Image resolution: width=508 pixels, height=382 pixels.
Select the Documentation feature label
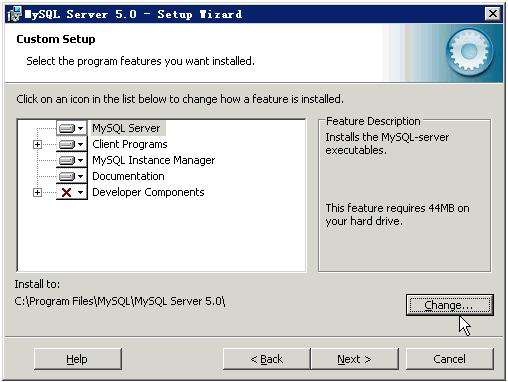pos(128,176)
